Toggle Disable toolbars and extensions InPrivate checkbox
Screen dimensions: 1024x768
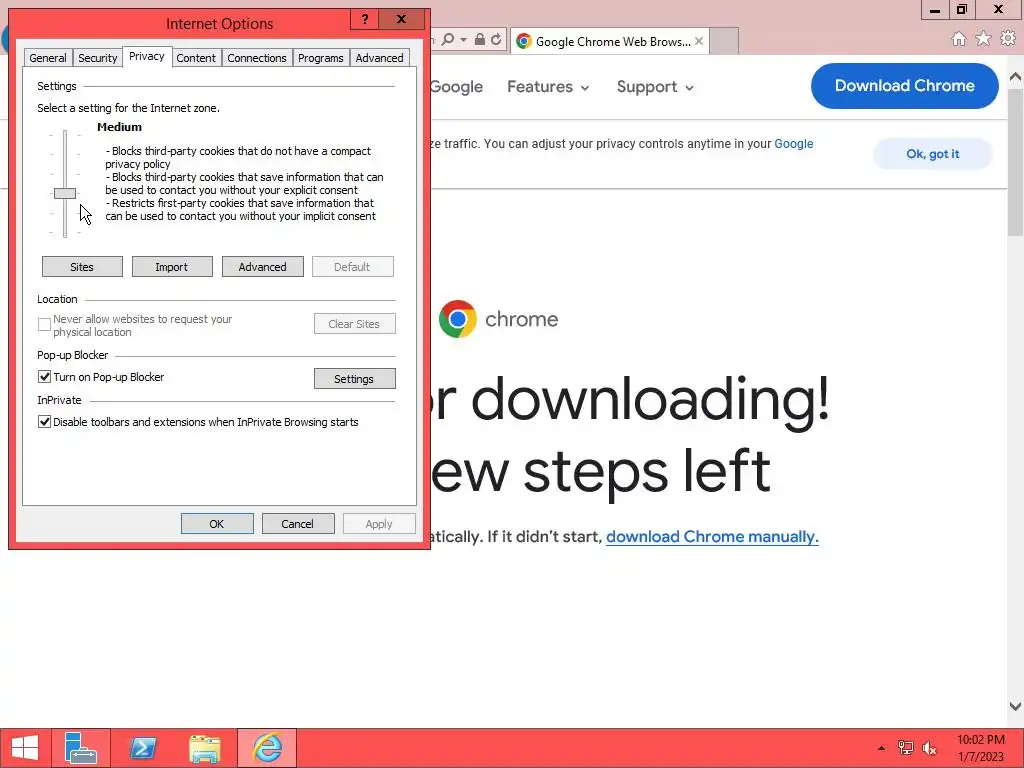pos(44,422)
